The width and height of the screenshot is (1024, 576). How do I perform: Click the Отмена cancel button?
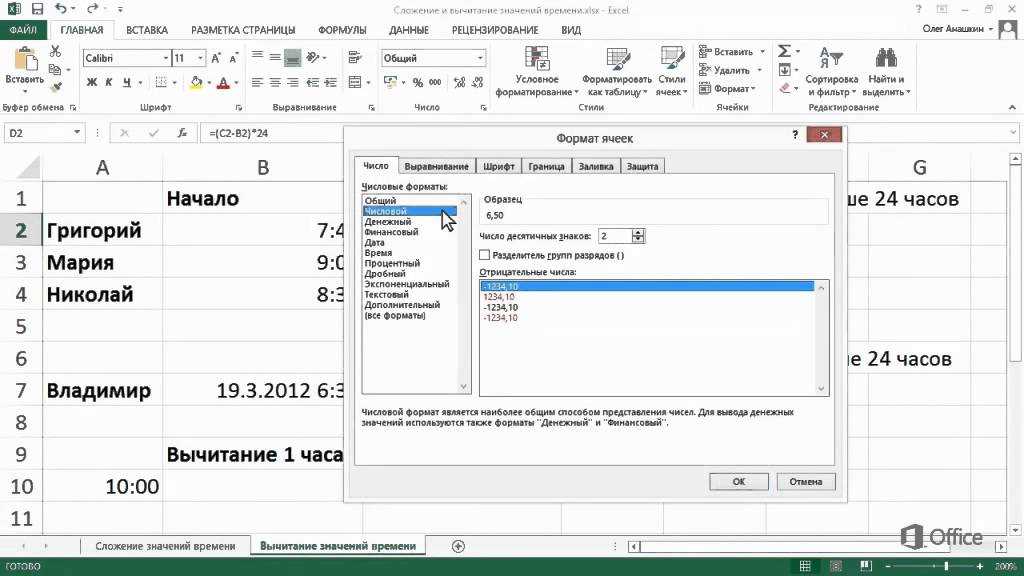click(805, 481)
